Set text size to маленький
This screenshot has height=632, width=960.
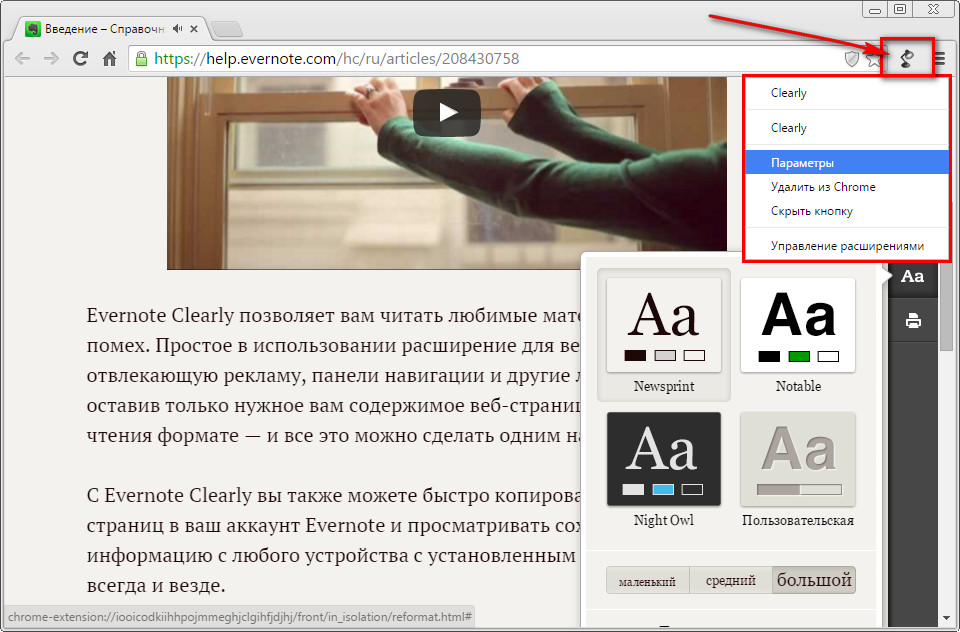pyautogui.click(x=648, y=581)
